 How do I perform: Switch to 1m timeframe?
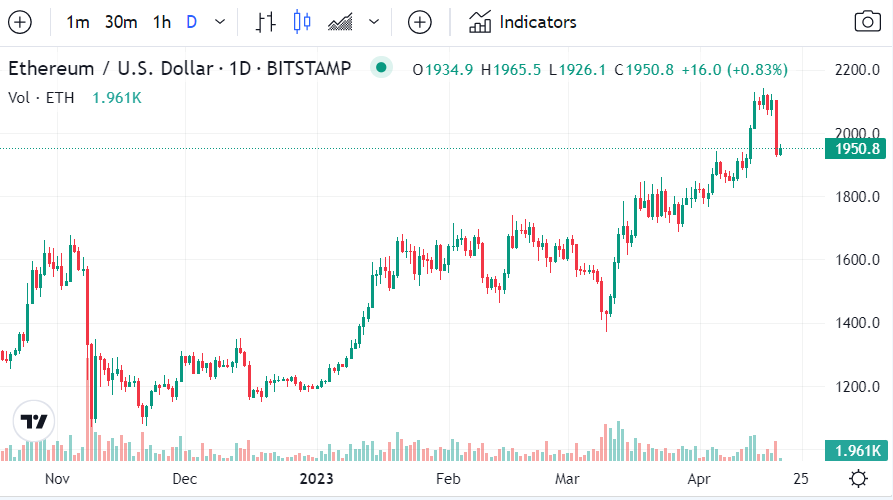[77, 22]
